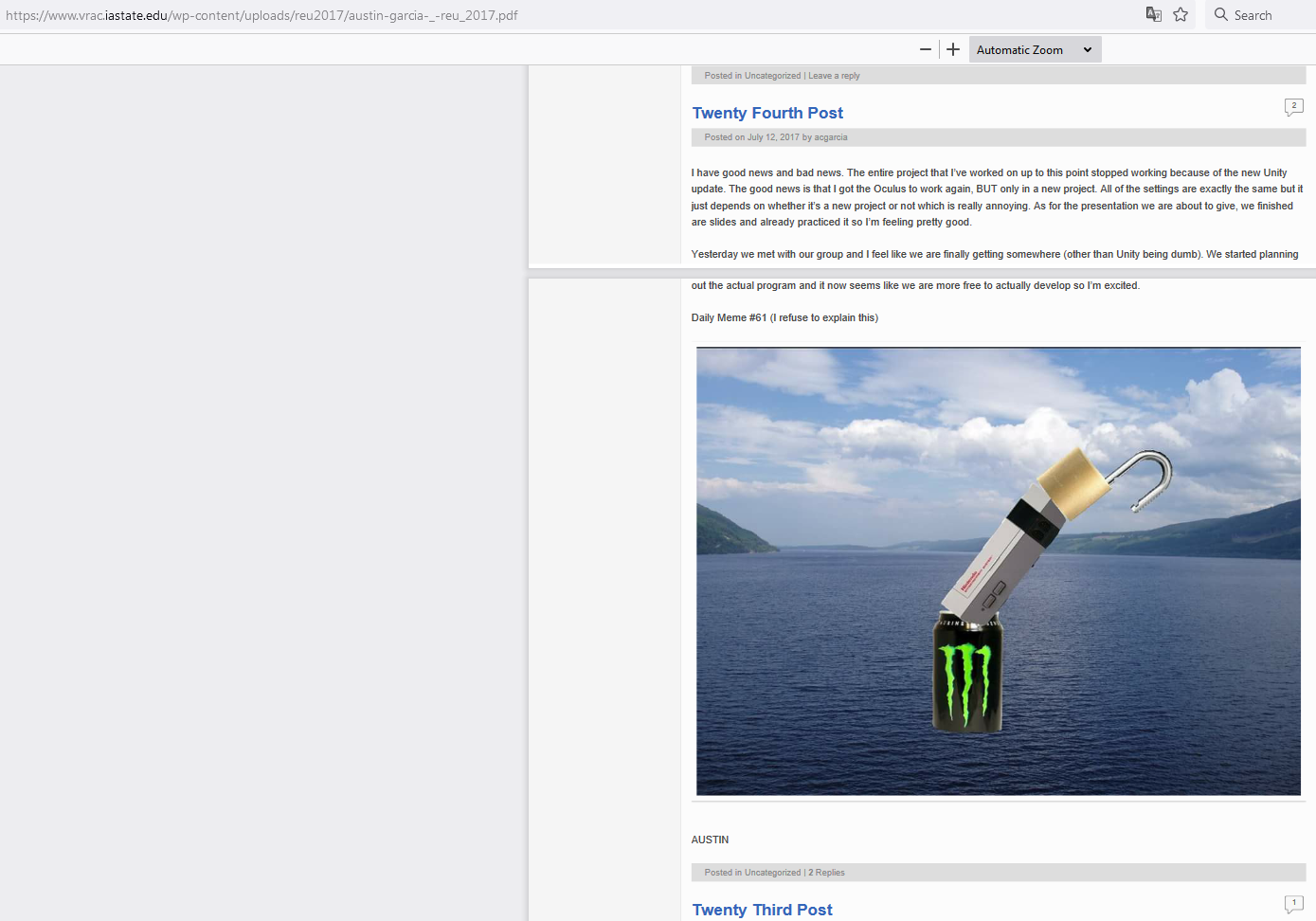Bookmark this page with the star icon
The height and width of the screenshot is (921, 1316).
click(x=1181, y=14)
